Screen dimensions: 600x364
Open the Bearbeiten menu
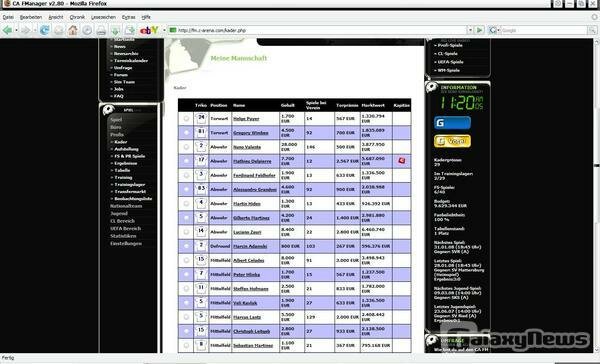pyautogui.click(x=31, y=17)
